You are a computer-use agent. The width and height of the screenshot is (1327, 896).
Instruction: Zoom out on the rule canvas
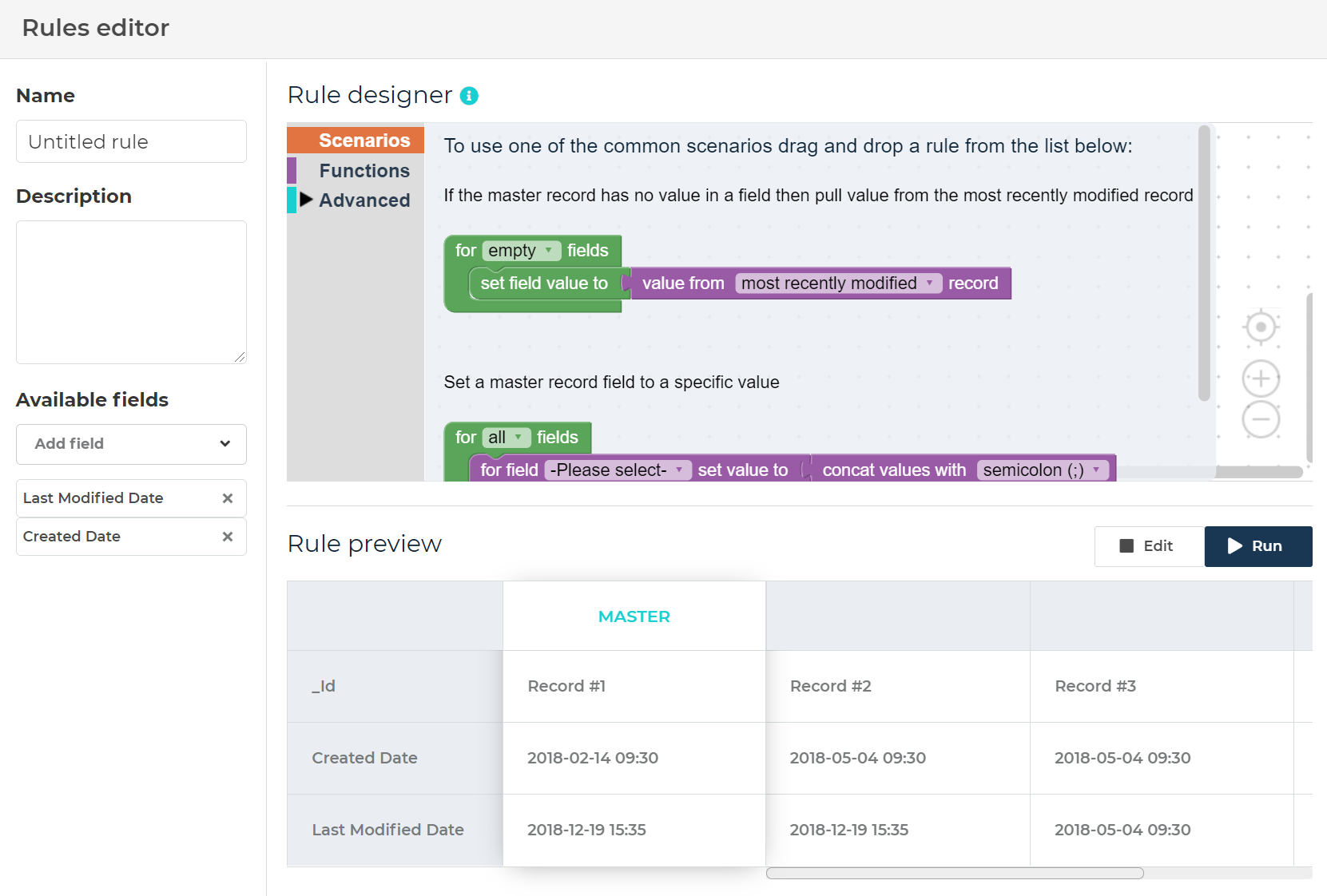pyautogui.click(x=1260, y=418)
